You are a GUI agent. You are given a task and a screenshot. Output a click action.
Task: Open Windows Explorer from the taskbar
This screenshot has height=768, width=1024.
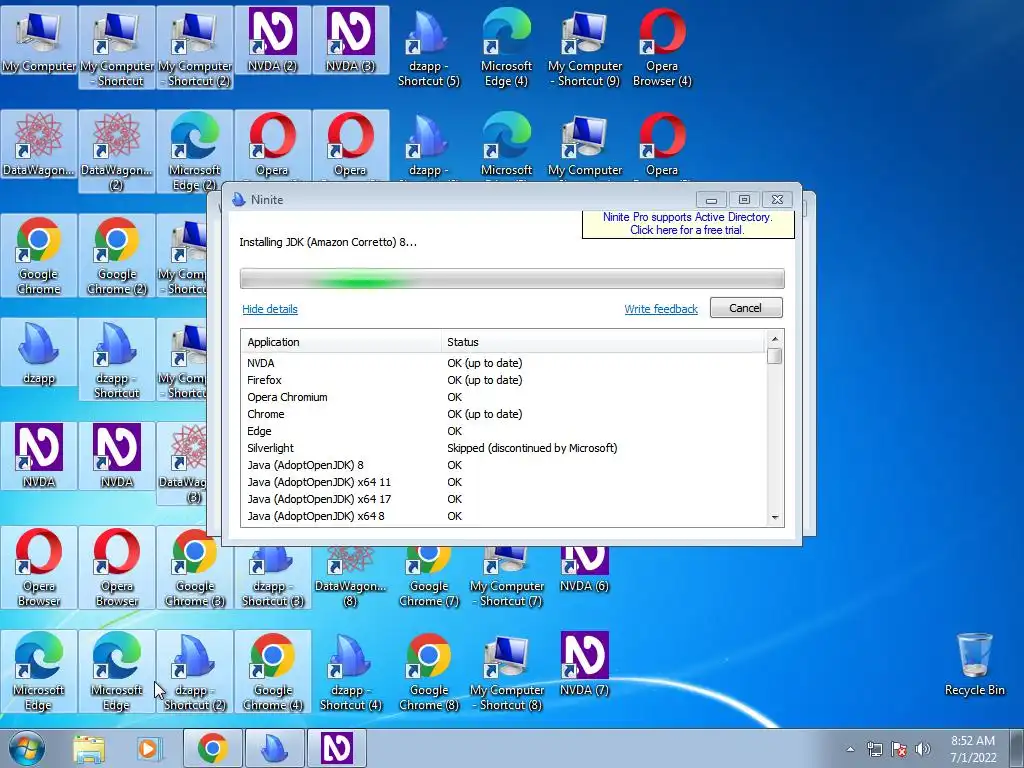[x=89, y=749]
